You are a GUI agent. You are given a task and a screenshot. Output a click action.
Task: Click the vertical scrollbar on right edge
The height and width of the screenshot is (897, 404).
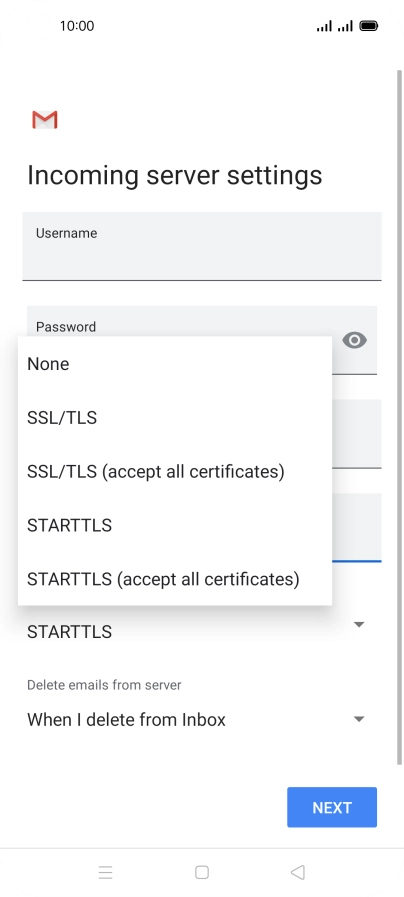click(x=399, y=417)
